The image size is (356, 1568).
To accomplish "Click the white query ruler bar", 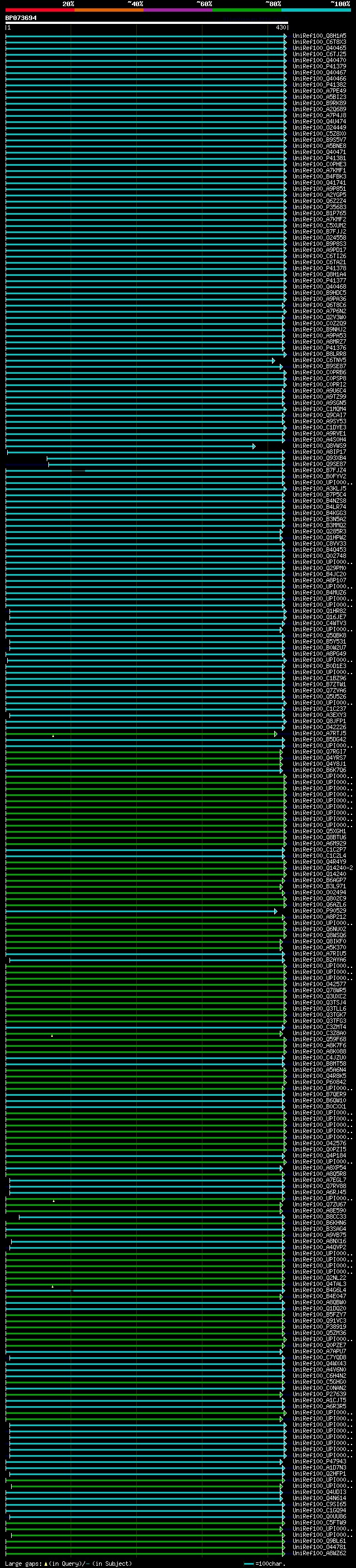I will (147, 23).
